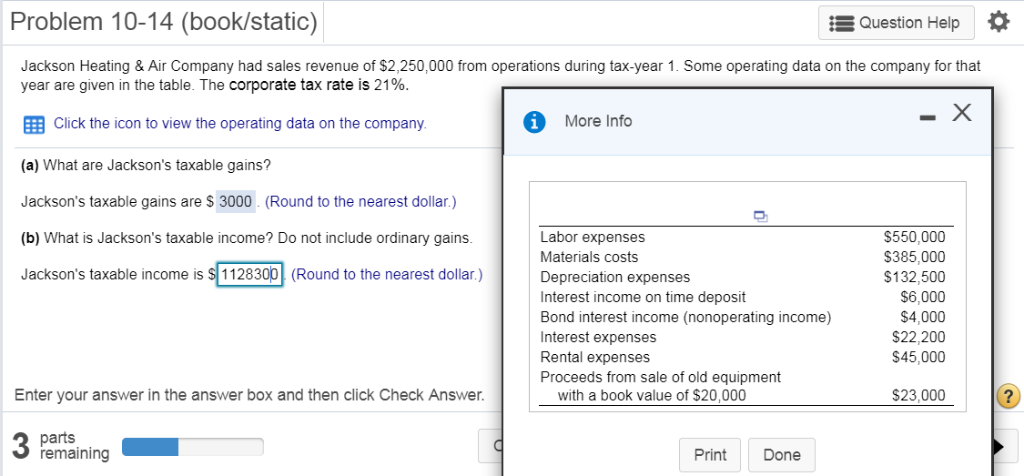Image resolution: width=1024 pixels, height=476 pixels.
Task: Click 'Proceeds from sale of old equipment' label
Action: 660,377
